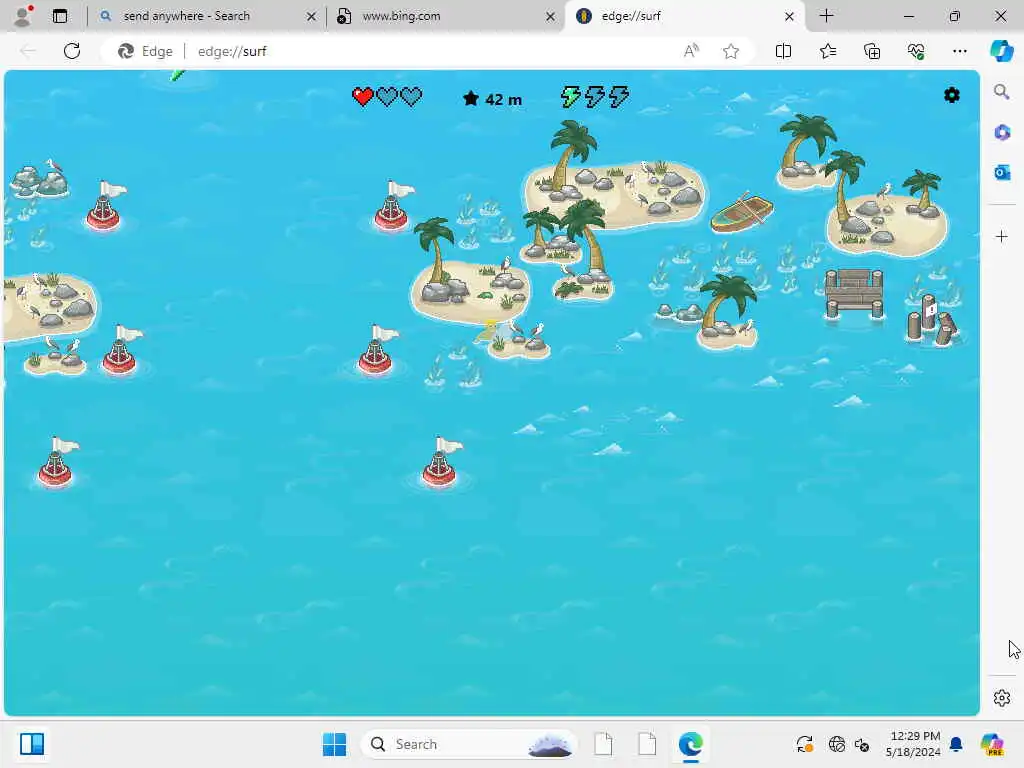Launch Copilot from the toolbar
This screenshot has width=1024, height=768.
pyautogui.click(x=1001, y=51)
